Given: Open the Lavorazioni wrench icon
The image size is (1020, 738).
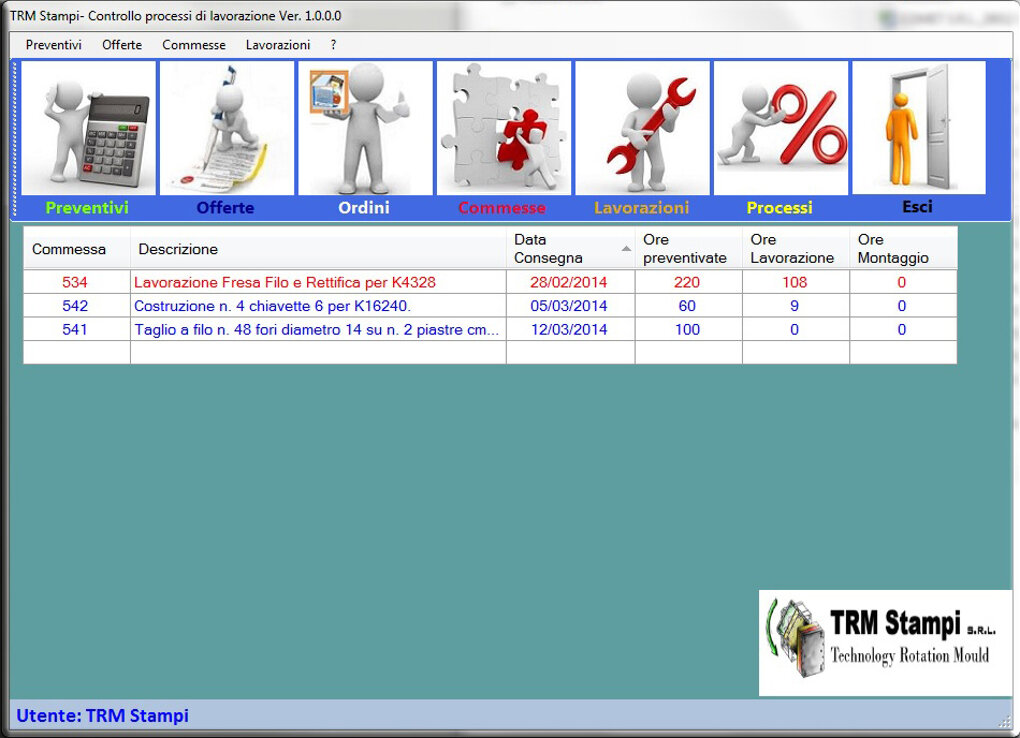Looking at the screenshot, I should tap(643, 128).
